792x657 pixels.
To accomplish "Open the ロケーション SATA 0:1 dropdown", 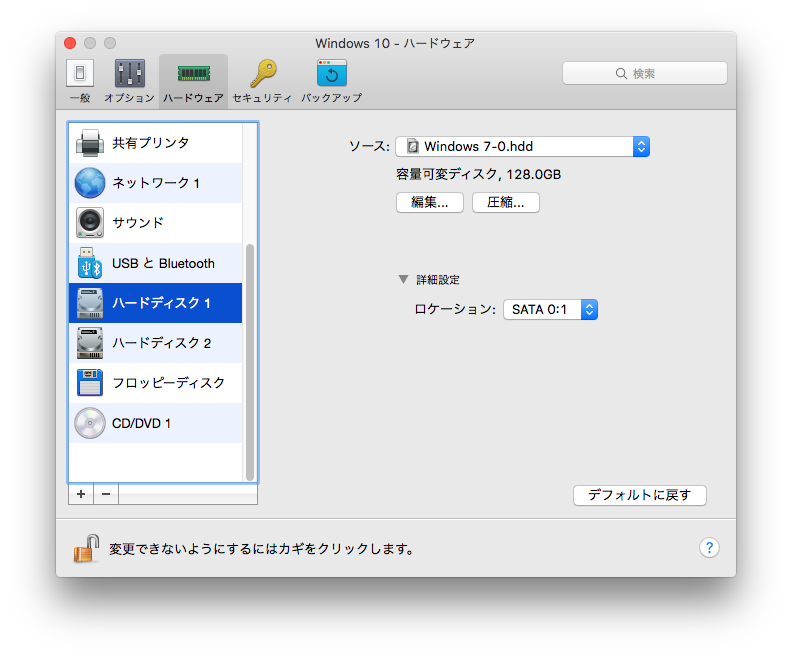I will pyautogui.click(x=551, y=310).
